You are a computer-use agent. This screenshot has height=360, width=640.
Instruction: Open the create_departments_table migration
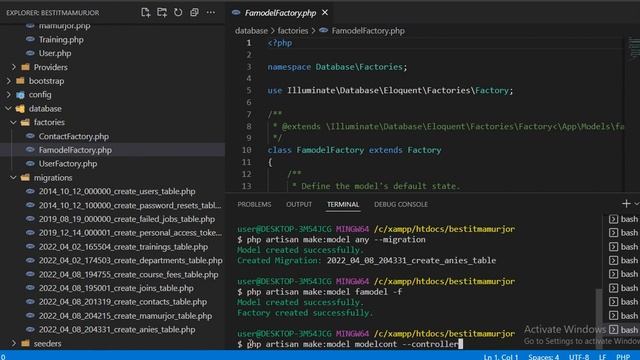[131, 260]
